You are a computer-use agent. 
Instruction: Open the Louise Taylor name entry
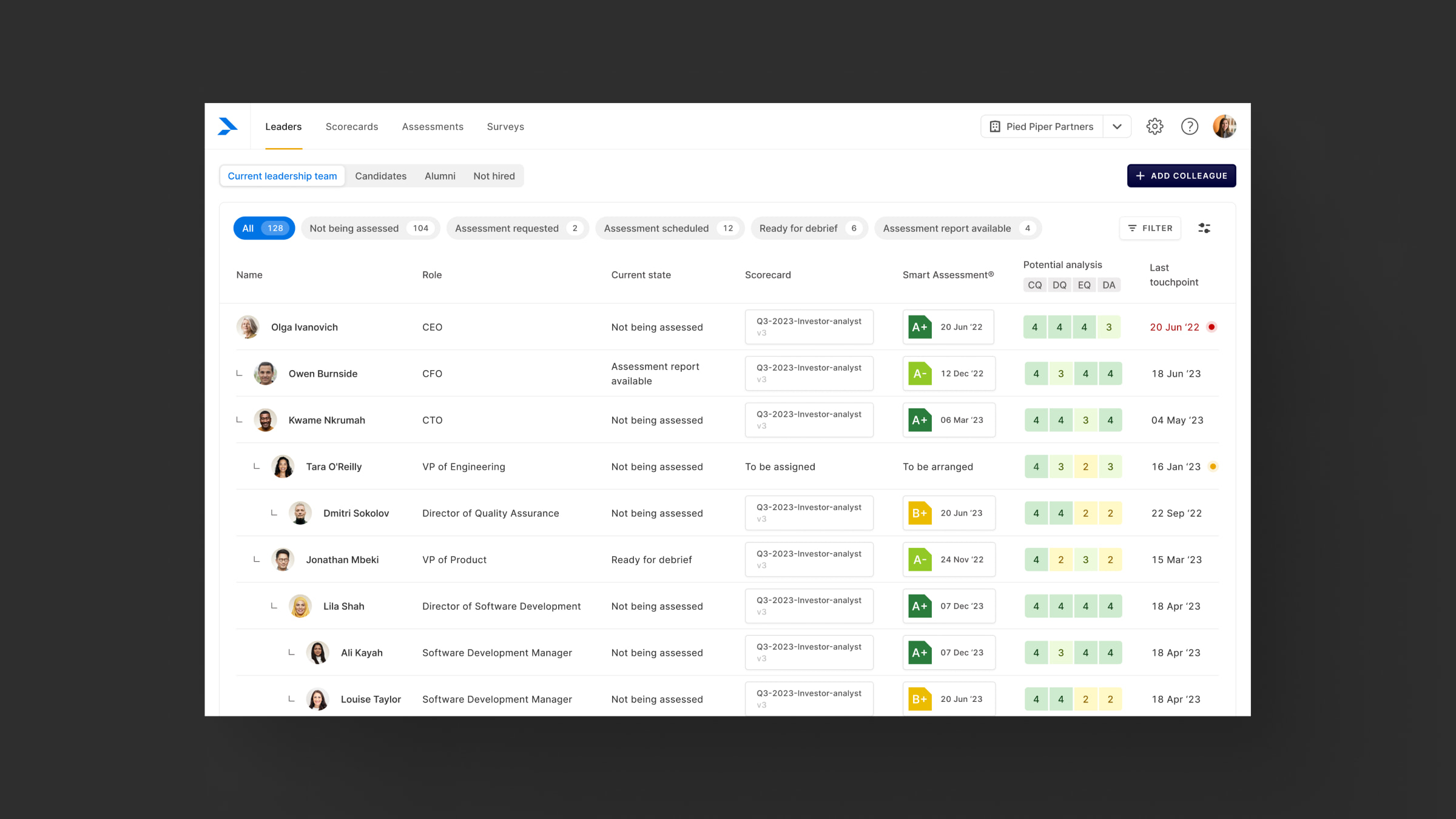pyautogui.click(x=371, y=699)
